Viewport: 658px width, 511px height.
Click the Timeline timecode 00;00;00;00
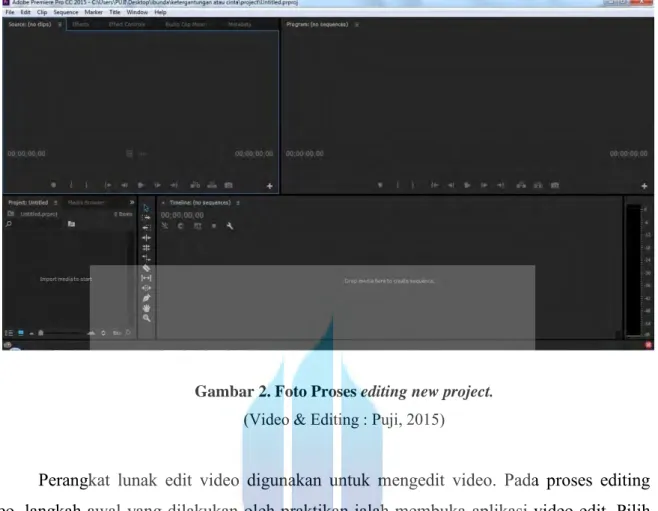[182, 215]
